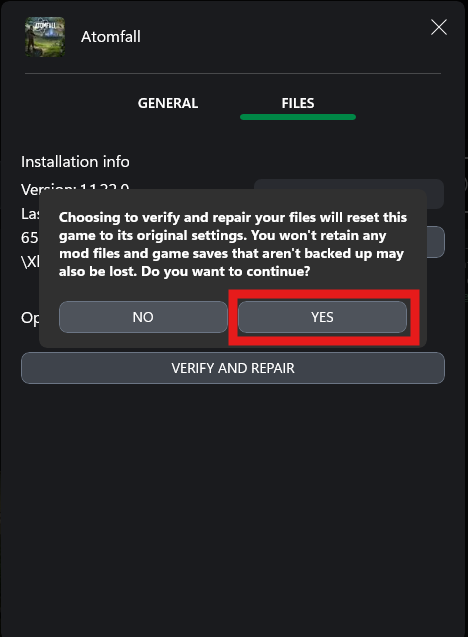Click the button peeking out right of the dialog
This screenshot has width=468, height=637.
pyautogui.click(x=436, y=242)
